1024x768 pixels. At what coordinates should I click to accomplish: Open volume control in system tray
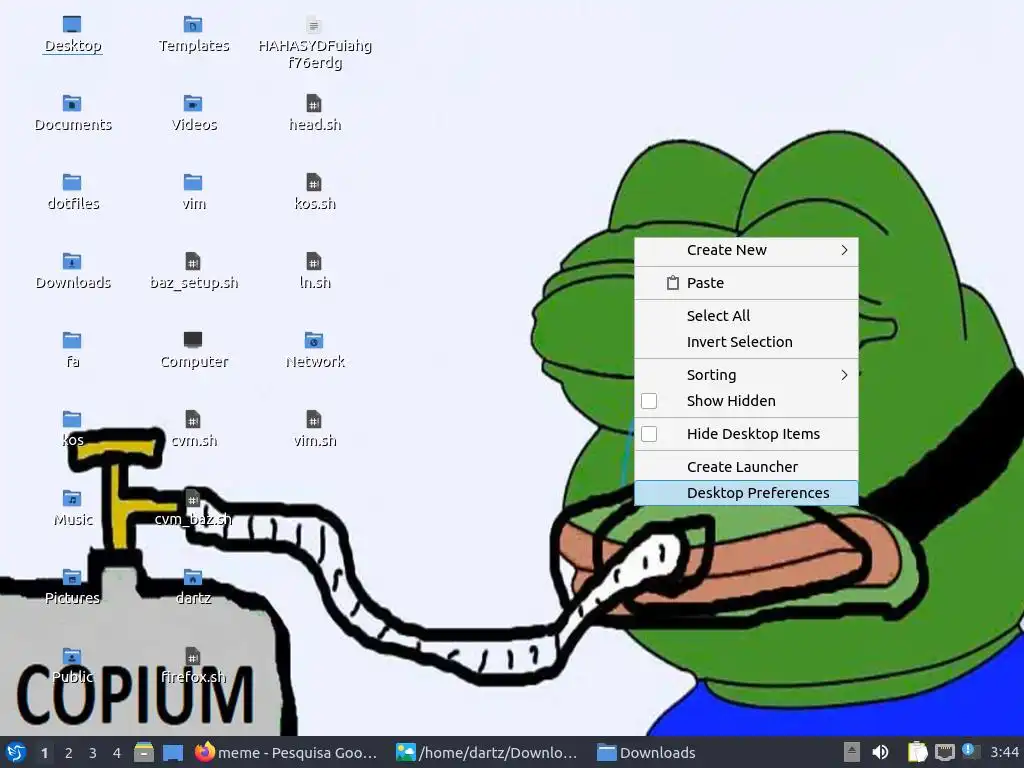(x=880, y=752)
